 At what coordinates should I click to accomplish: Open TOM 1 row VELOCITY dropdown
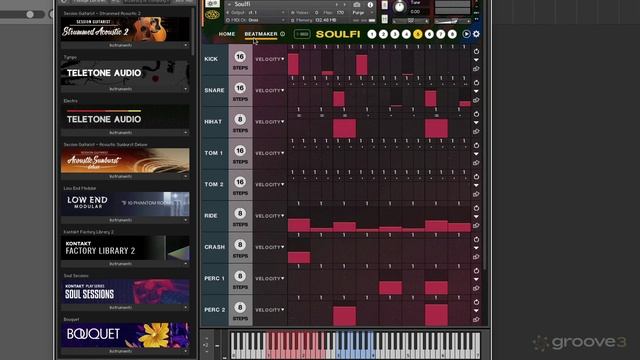pyautogui.click(x=270, y=153)
